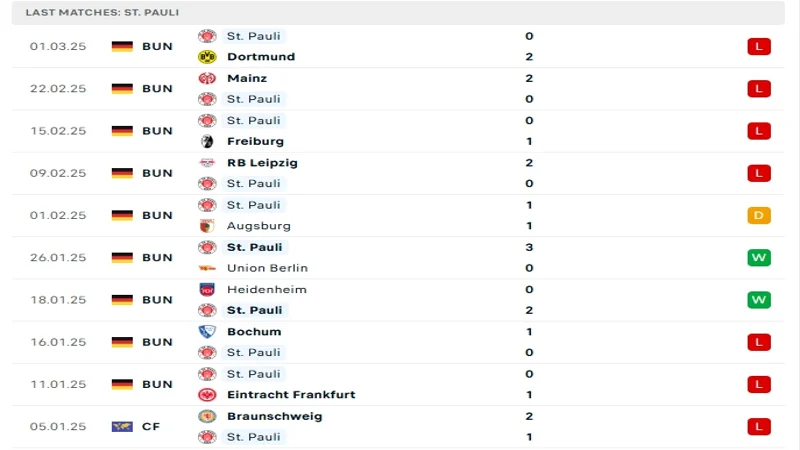The height and width of the screenshot is (450, 800).
Task: Click the Last Matches: St. Pauli header
Action: [x=102, y=12]
